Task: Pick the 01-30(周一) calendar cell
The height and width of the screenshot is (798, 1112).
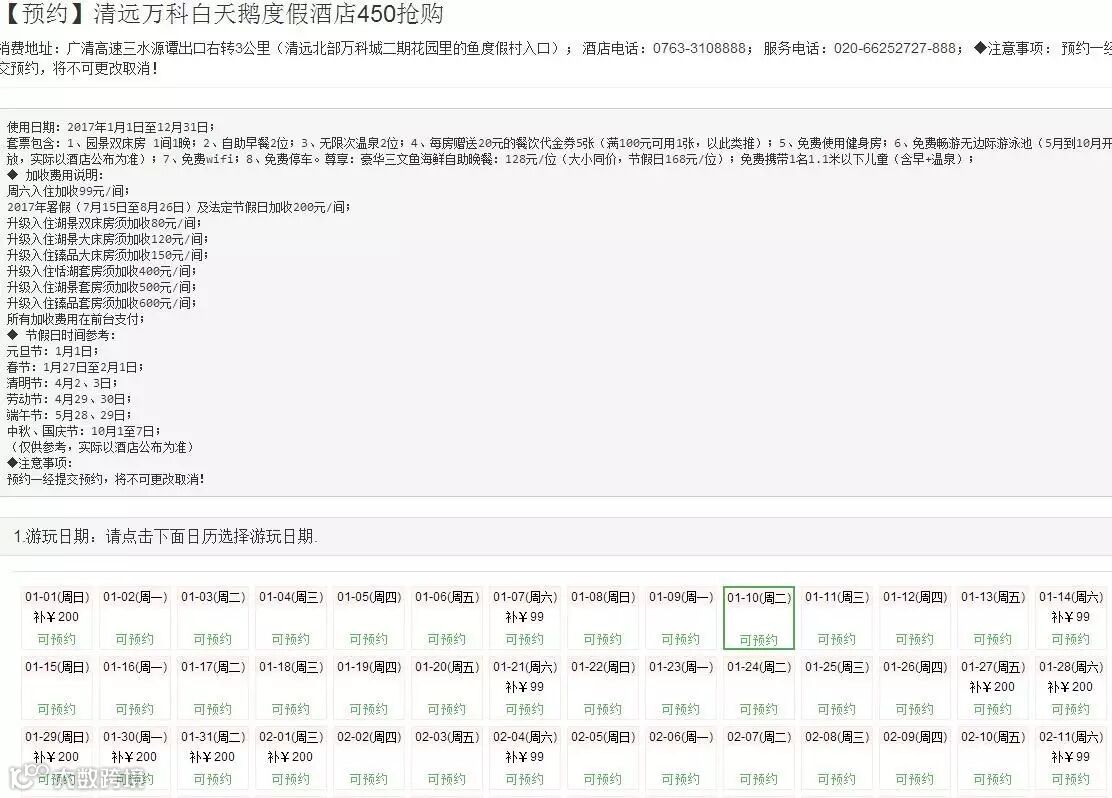Action: coord(135,758)
